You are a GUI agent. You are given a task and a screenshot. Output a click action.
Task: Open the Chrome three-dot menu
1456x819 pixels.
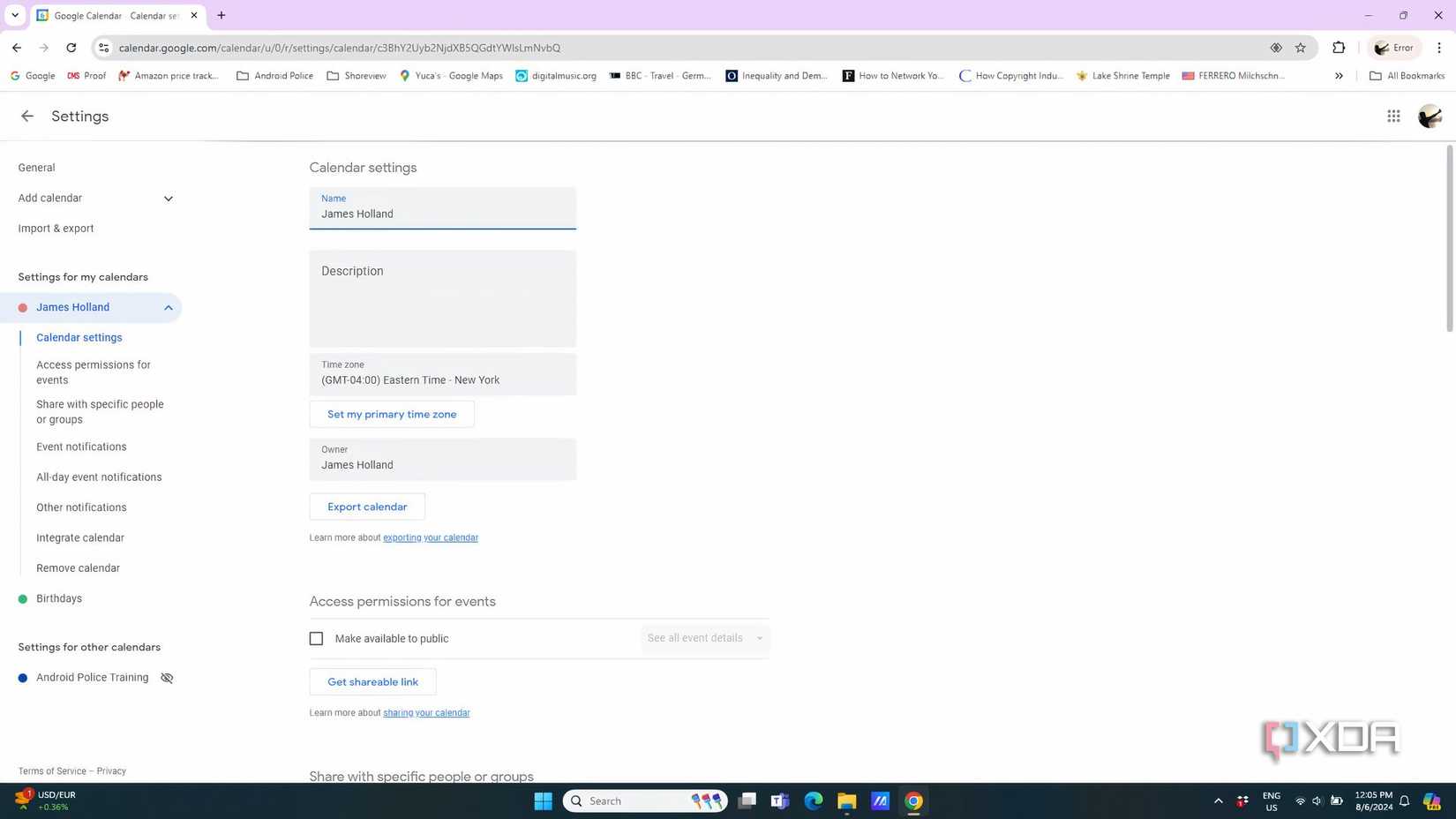click(x=1439, y=48)
